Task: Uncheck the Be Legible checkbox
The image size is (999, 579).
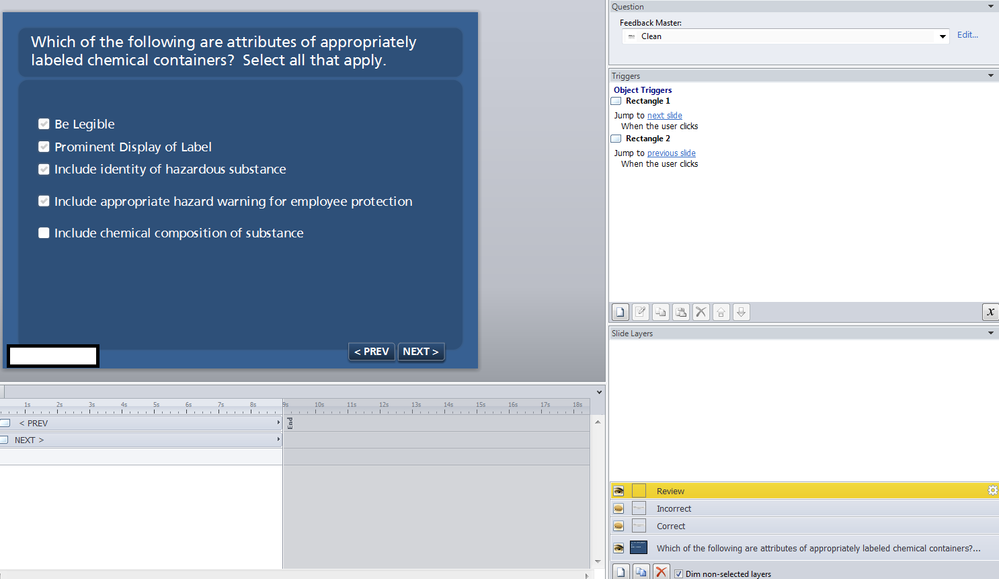Action: (x=44, y=124)
